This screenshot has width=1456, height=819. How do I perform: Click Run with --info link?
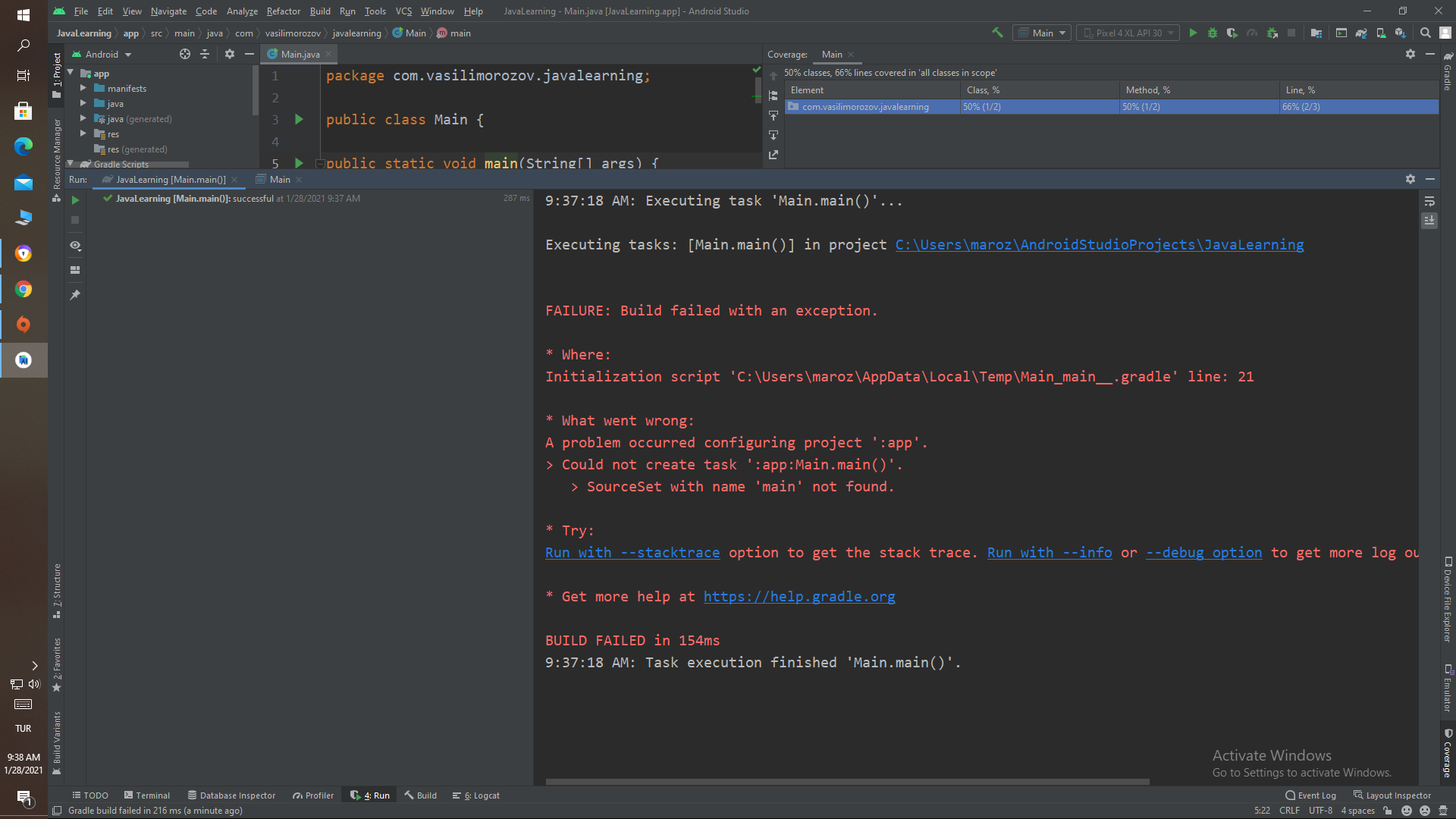click(1050, 553)
